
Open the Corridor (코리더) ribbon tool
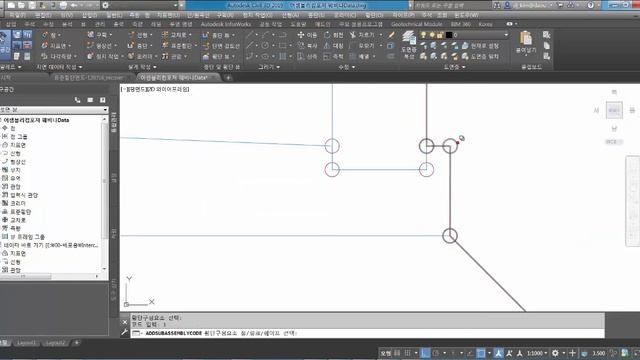point(142,56)
